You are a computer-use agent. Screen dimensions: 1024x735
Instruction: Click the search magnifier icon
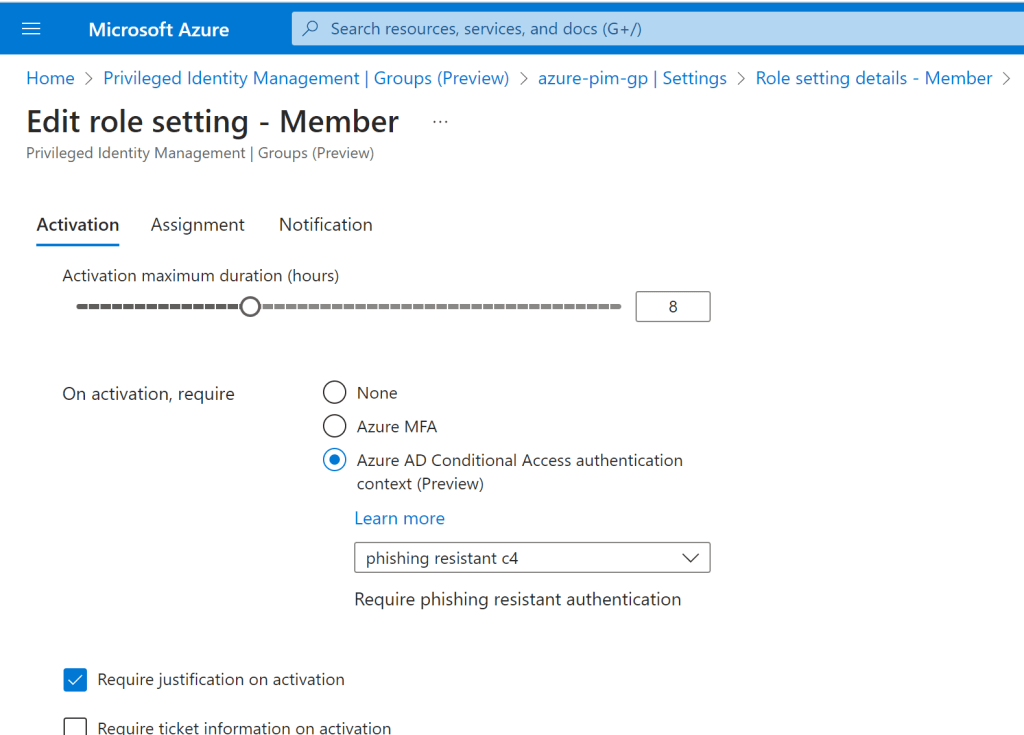(311, 29)
